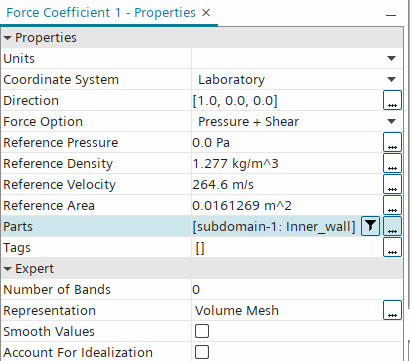
Task: Close the Force Coefficient 1 Properties tab
Action: point(206,13)
